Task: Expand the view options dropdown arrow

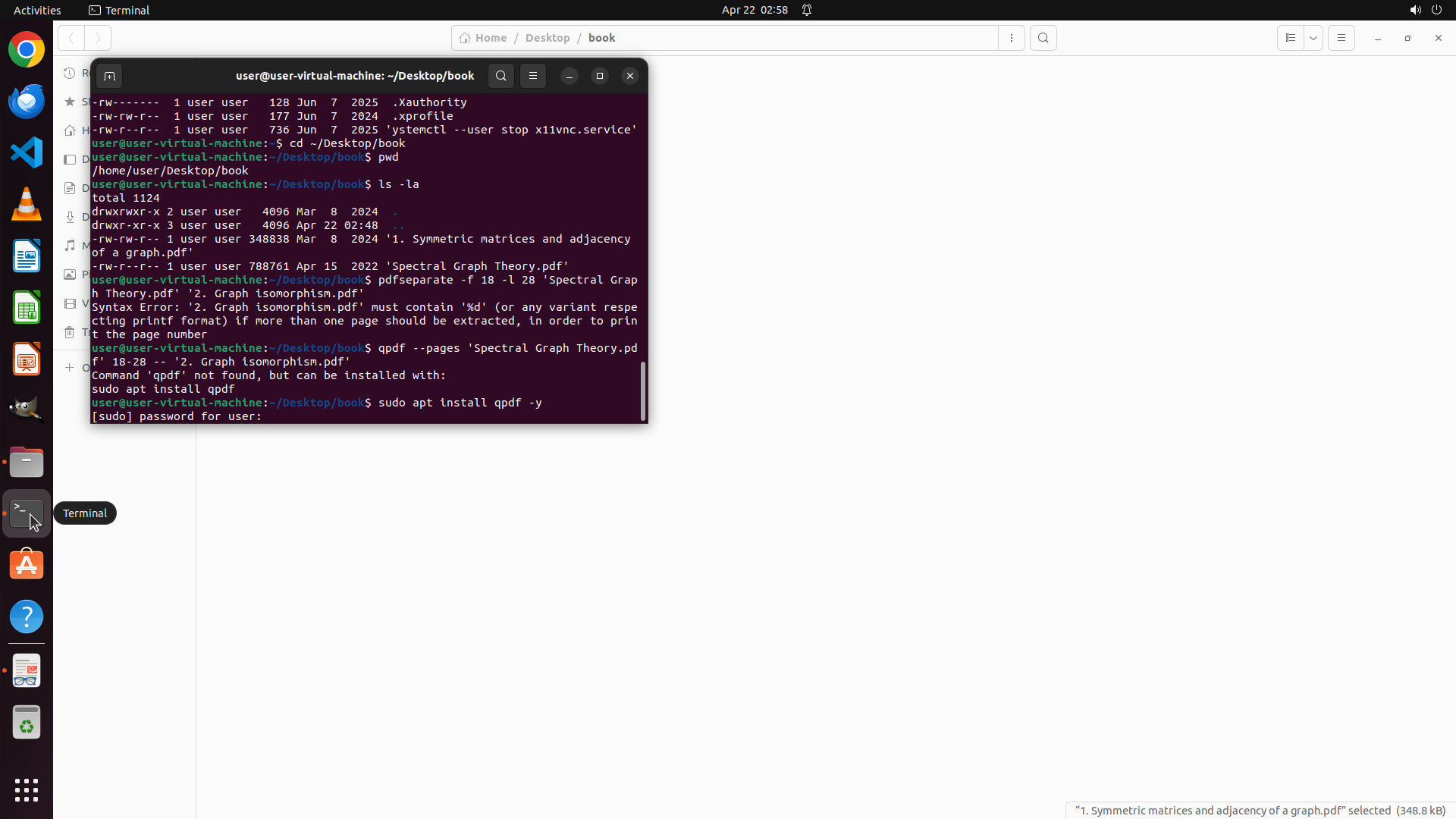Action: (x=1313, y=38)
